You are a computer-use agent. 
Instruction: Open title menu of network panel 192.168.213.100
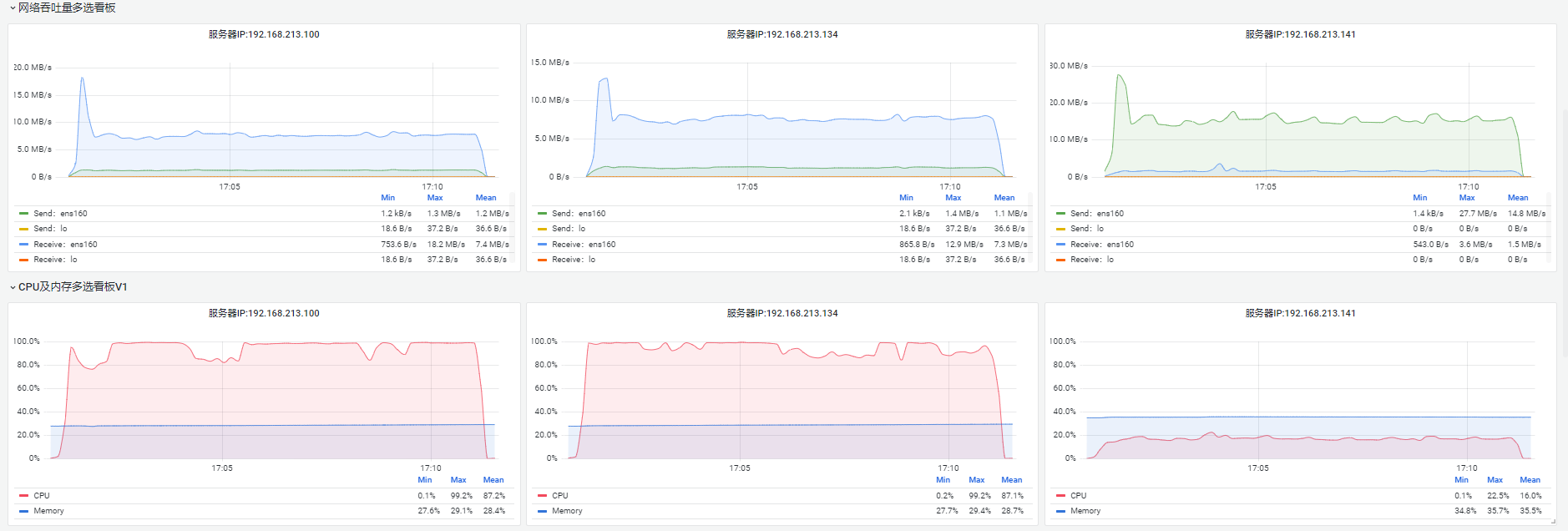pos(264,34)
